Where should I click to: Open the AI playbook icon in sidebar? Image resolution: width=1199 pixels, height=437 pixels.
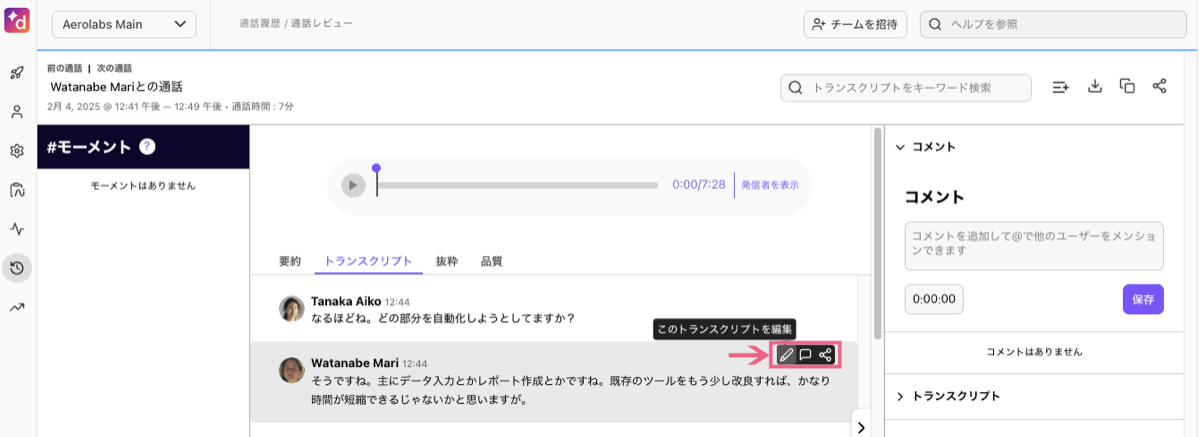click(x=17, y=191)
